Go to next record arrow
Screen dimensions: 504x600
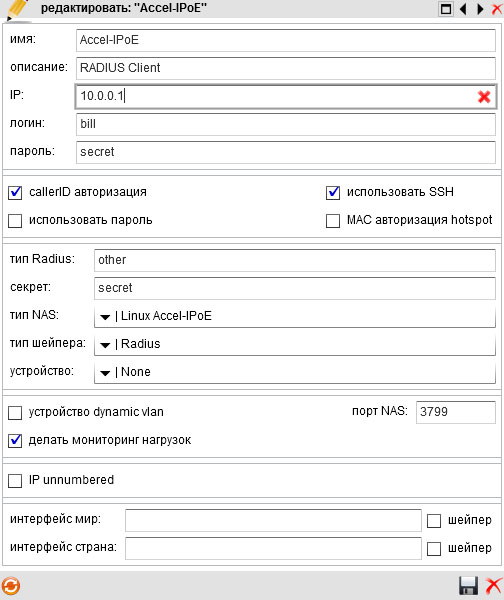tap(480, 9)
